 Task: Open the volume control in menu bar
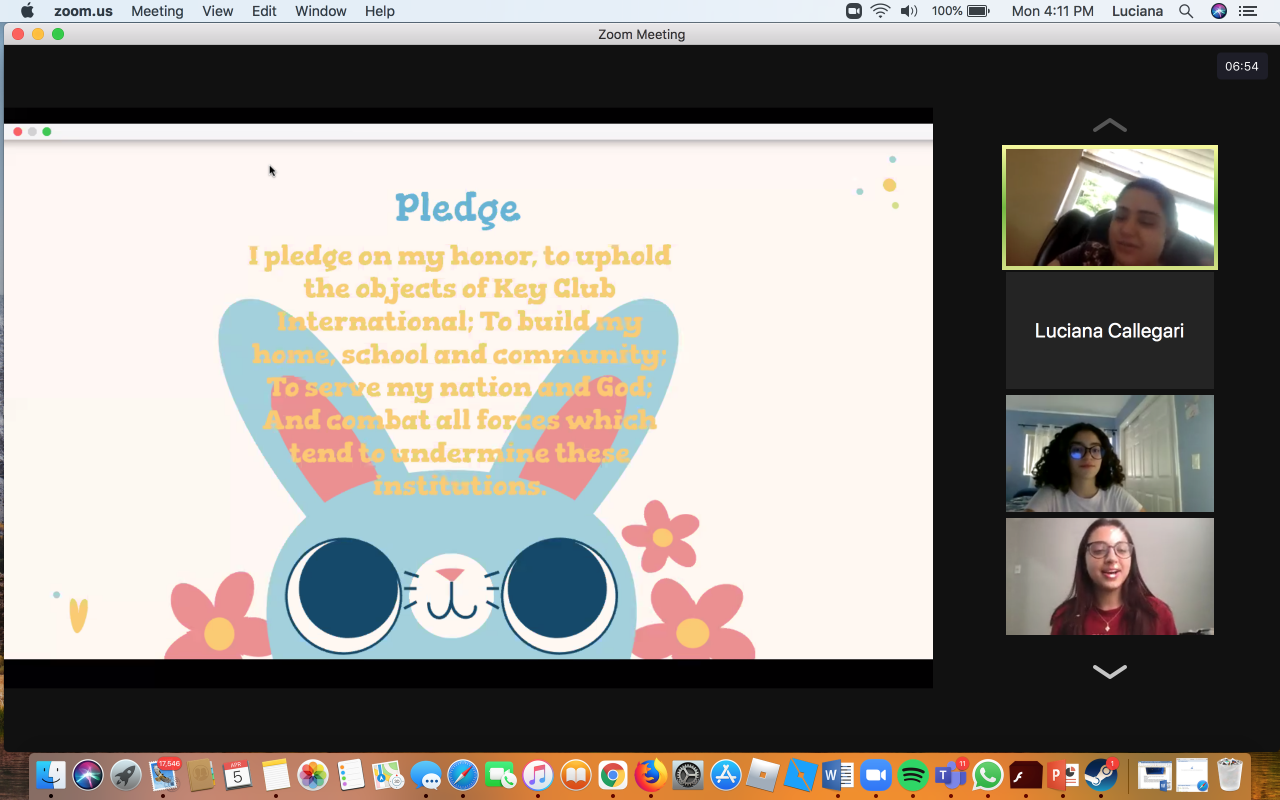908,11
